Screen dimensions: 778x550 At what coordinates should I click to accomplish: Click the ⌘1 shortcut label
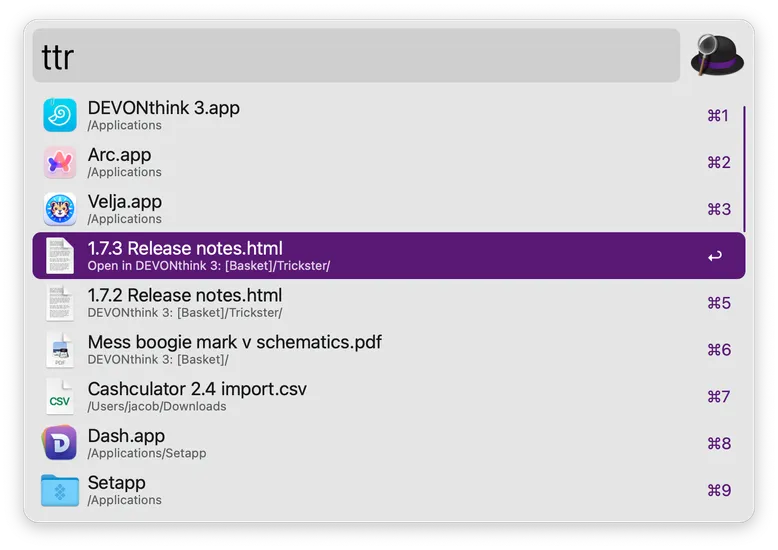[718, 116]
